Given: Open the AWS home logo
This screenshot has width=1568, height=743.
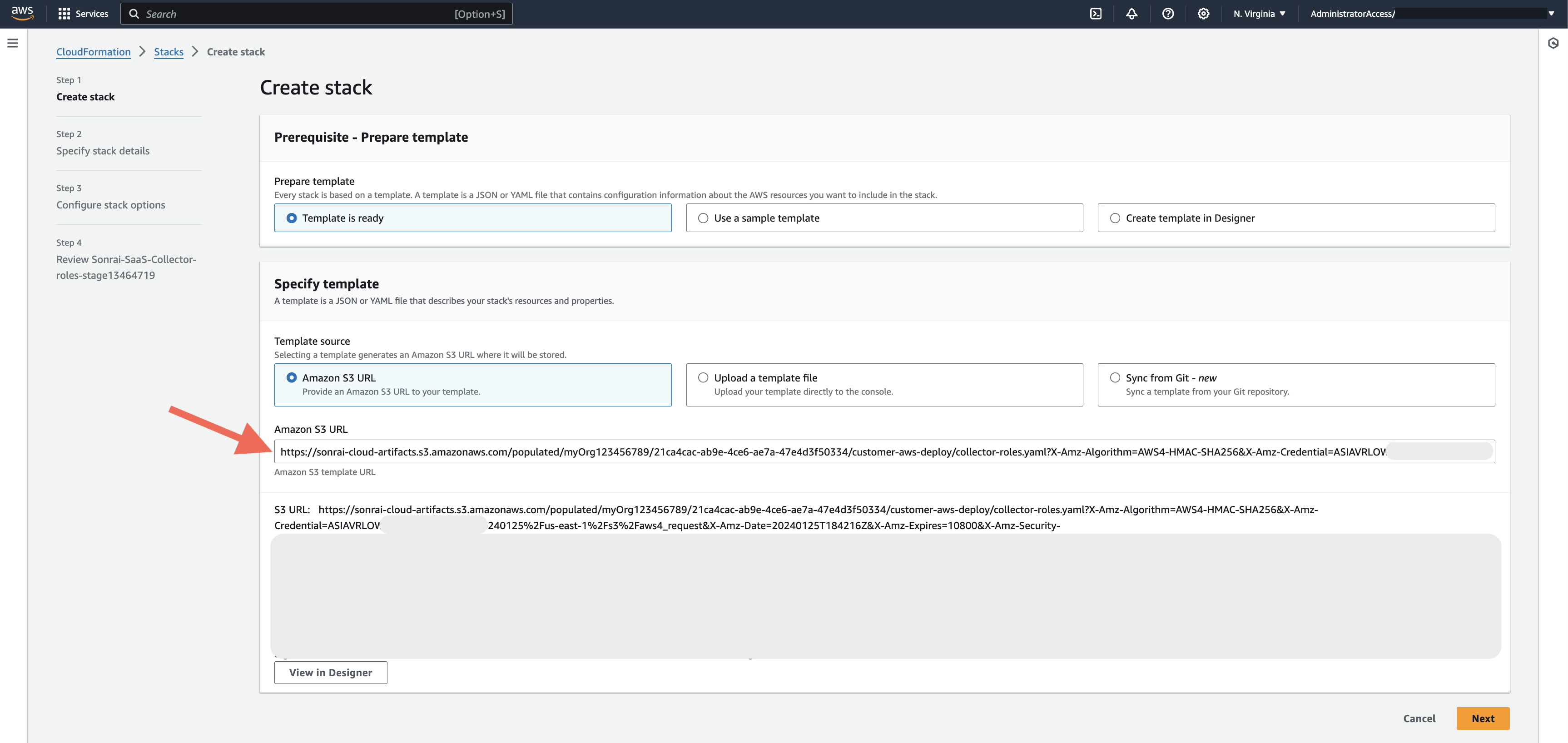Looking at the screenshot, I should click(x=22, y=13).
